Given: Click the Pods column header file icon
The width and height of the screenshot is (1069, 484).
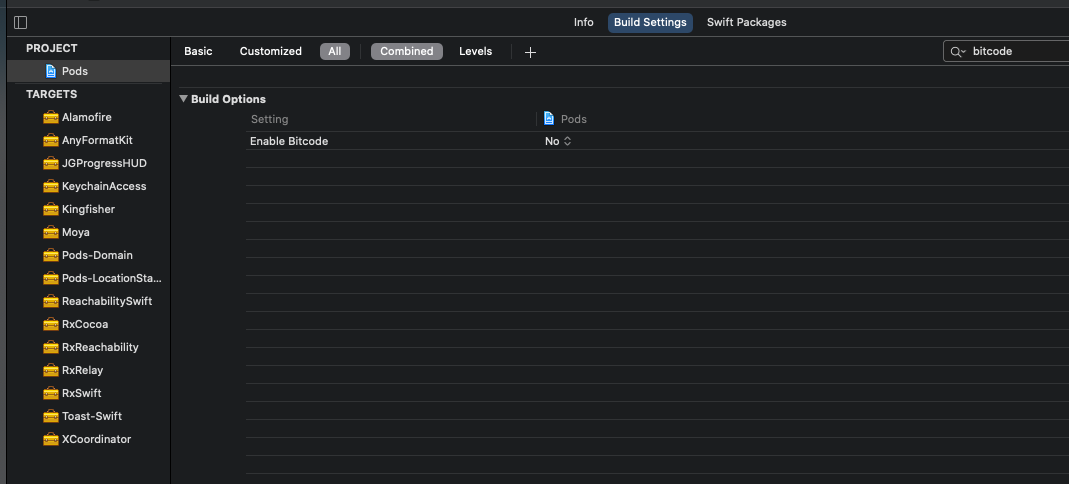Looking at the screenshot, I should click(549, 119).
